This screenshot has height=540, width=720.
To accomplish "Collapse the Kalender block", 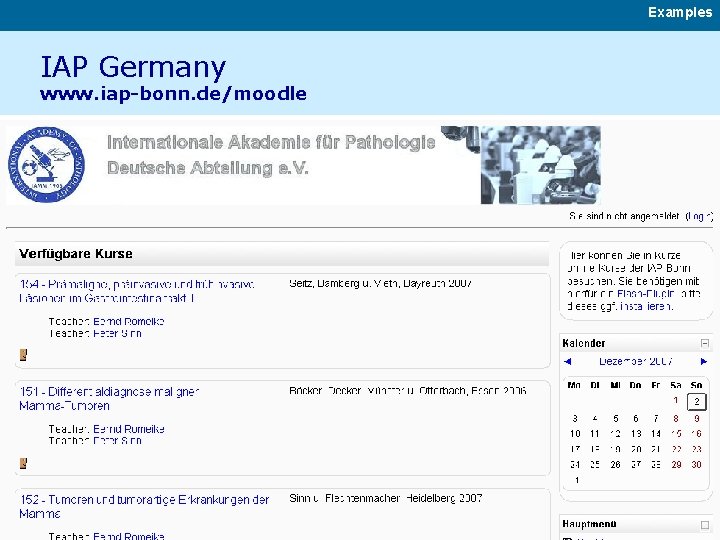I will point(705,343).
